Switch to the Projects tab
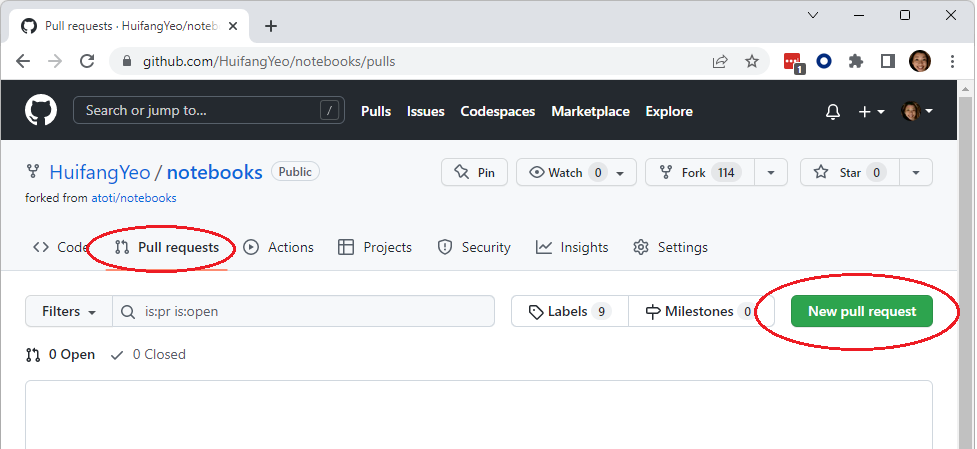The height and width of the screenshot is (449, 977). pyautogui.click(x=374, y=247)
